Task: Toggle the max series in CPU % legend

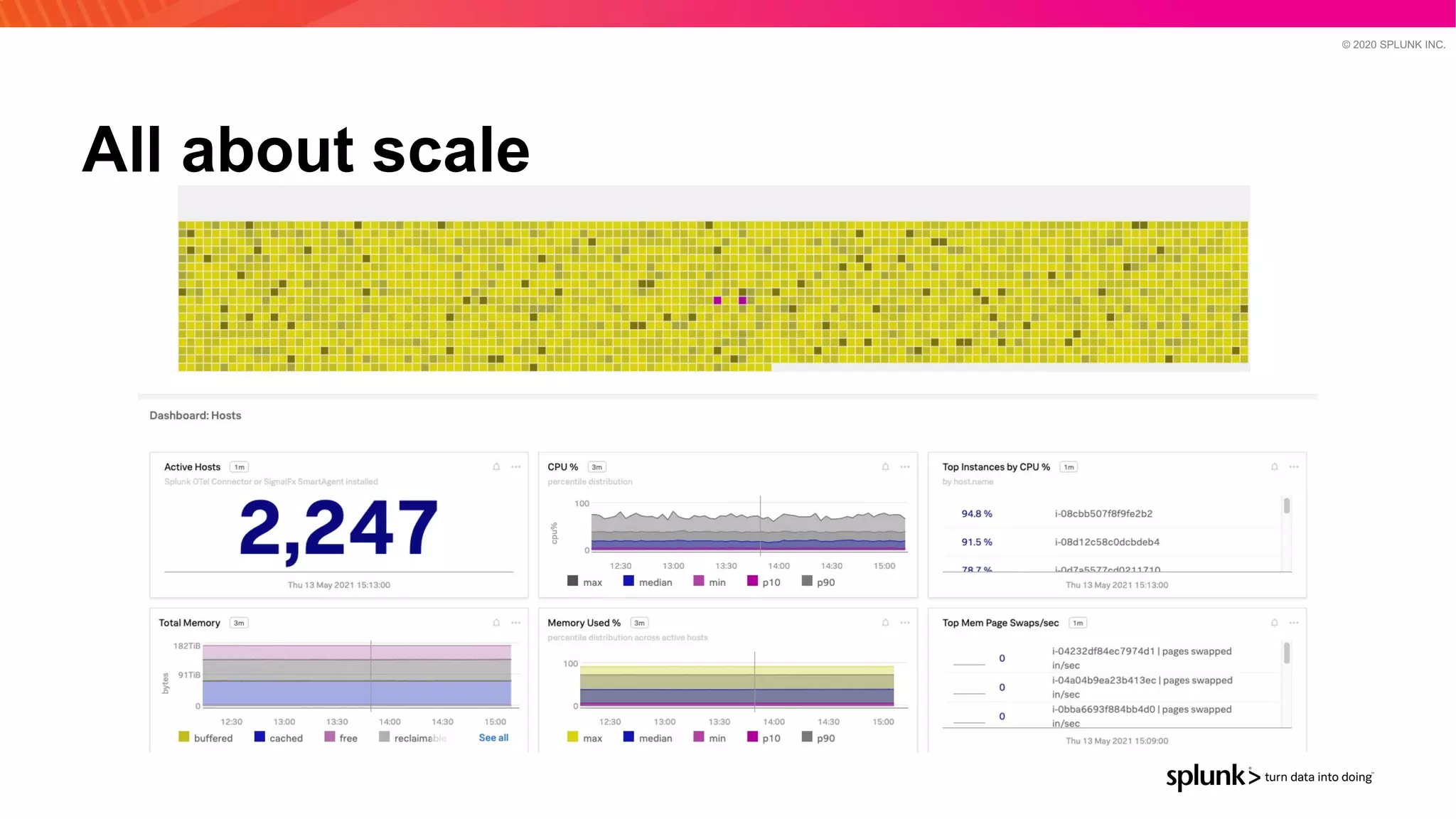Action: coord(585,582)
